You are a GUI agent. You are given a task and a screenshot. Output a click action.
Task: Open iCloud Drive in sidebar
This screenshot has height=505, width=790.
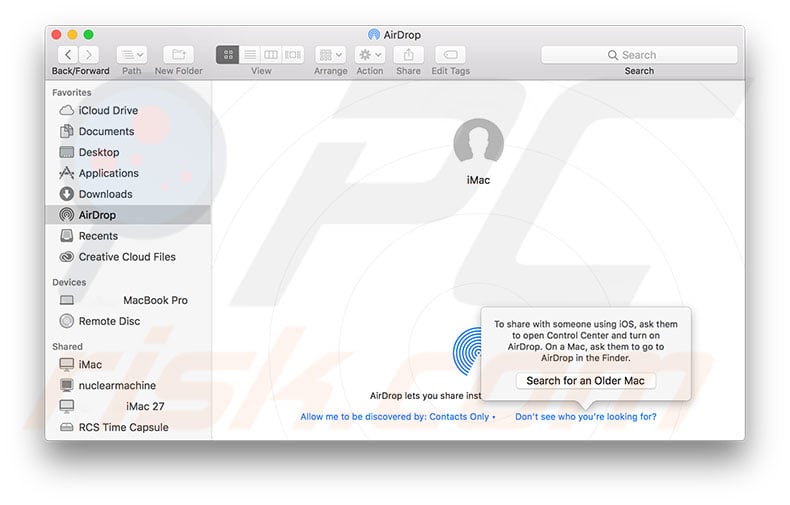[128, 110]
